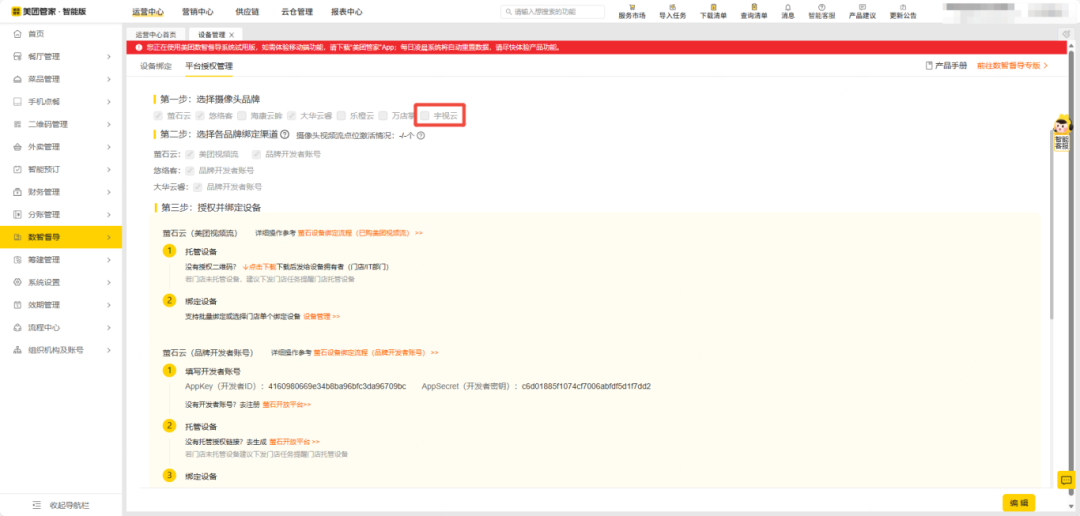The width and height of the screenshot is (1080, 516).
Task: Check the 海康云眸 brand checkbox
Action: pyautogui.click(x=242, y=116)
